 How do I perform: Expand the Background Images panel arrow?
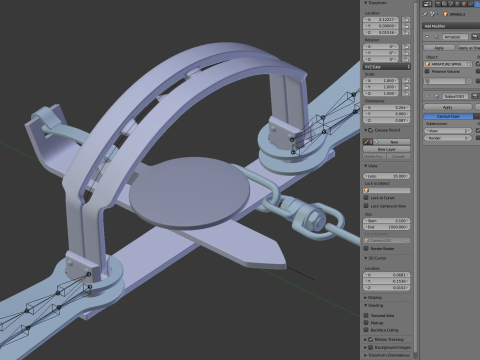point(366,347)
